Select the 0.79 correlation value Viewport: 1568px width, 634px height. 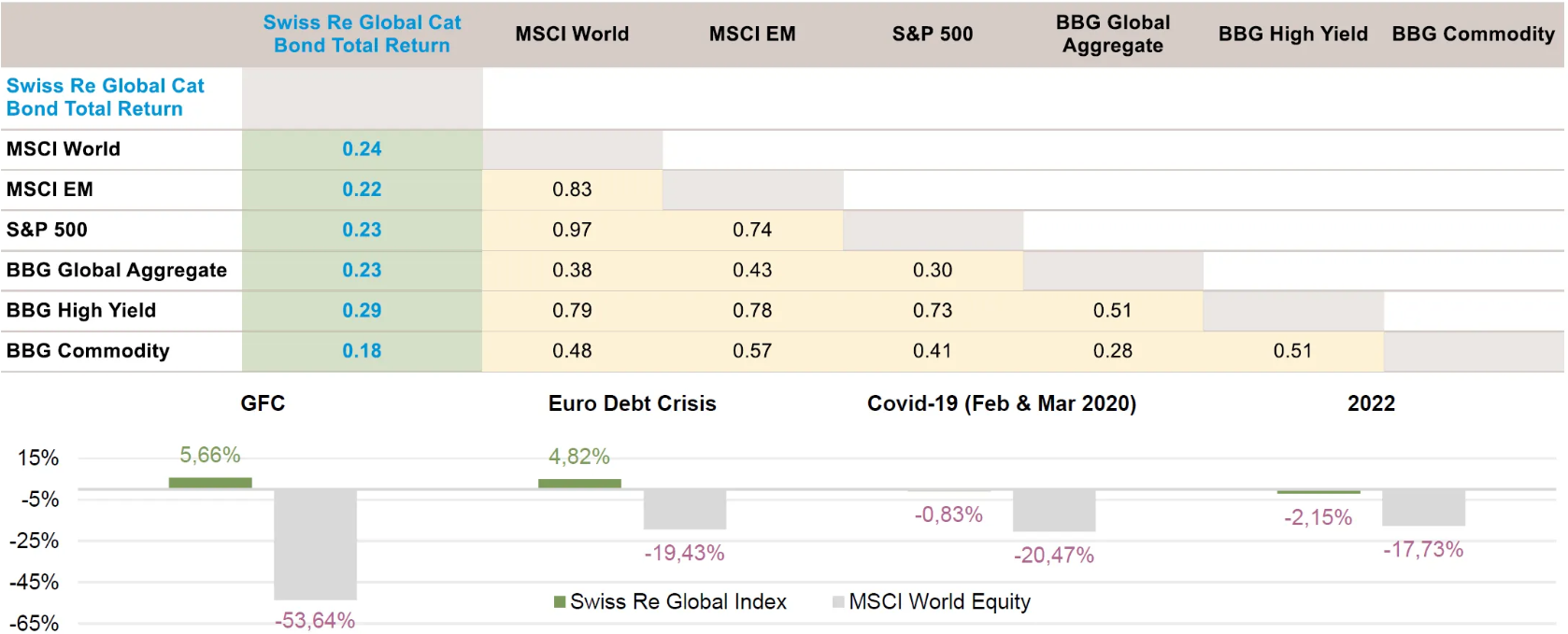click(x=572, y=310)
